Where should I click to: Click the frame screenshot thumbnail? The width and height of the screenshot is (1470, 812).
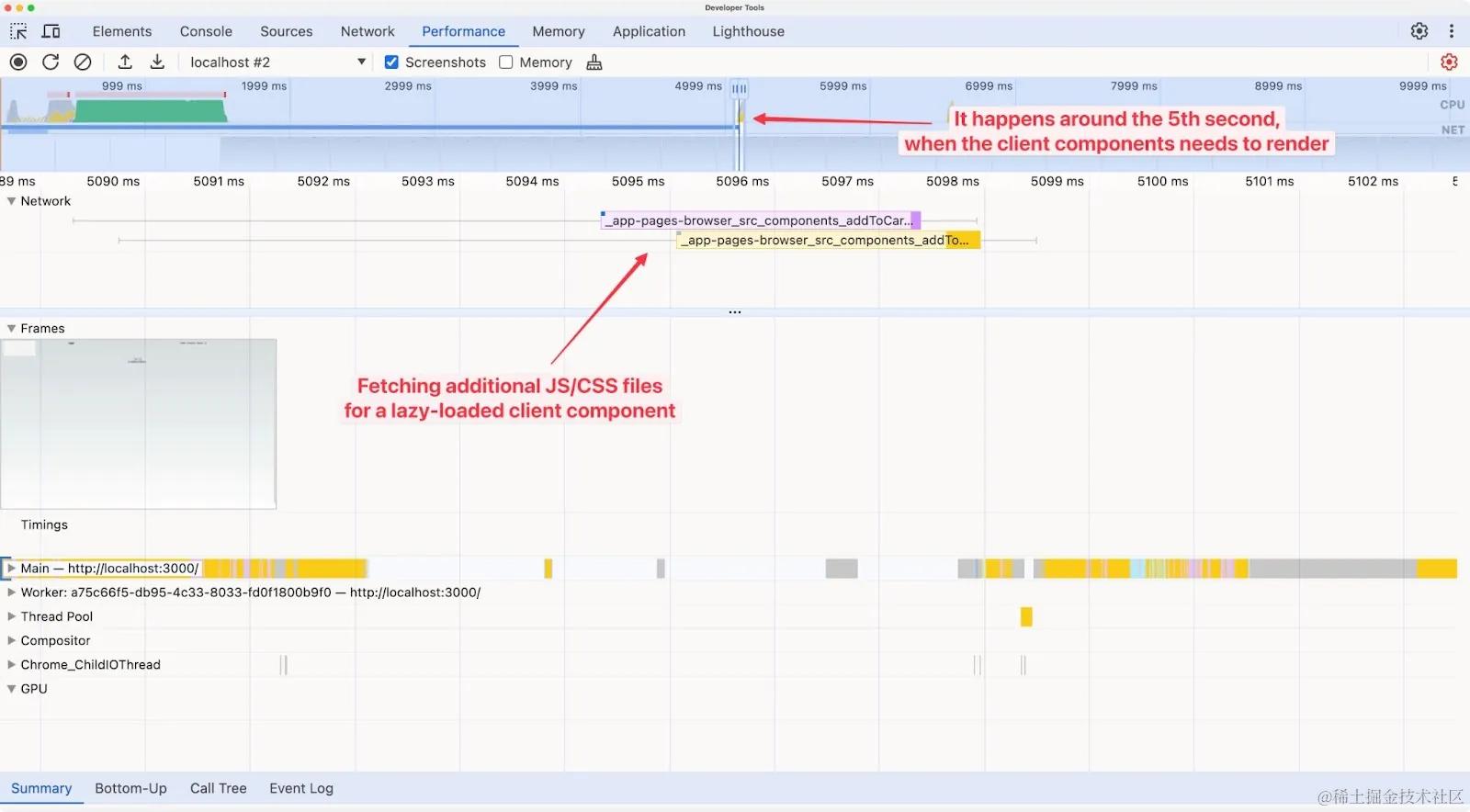pos(139,423)
